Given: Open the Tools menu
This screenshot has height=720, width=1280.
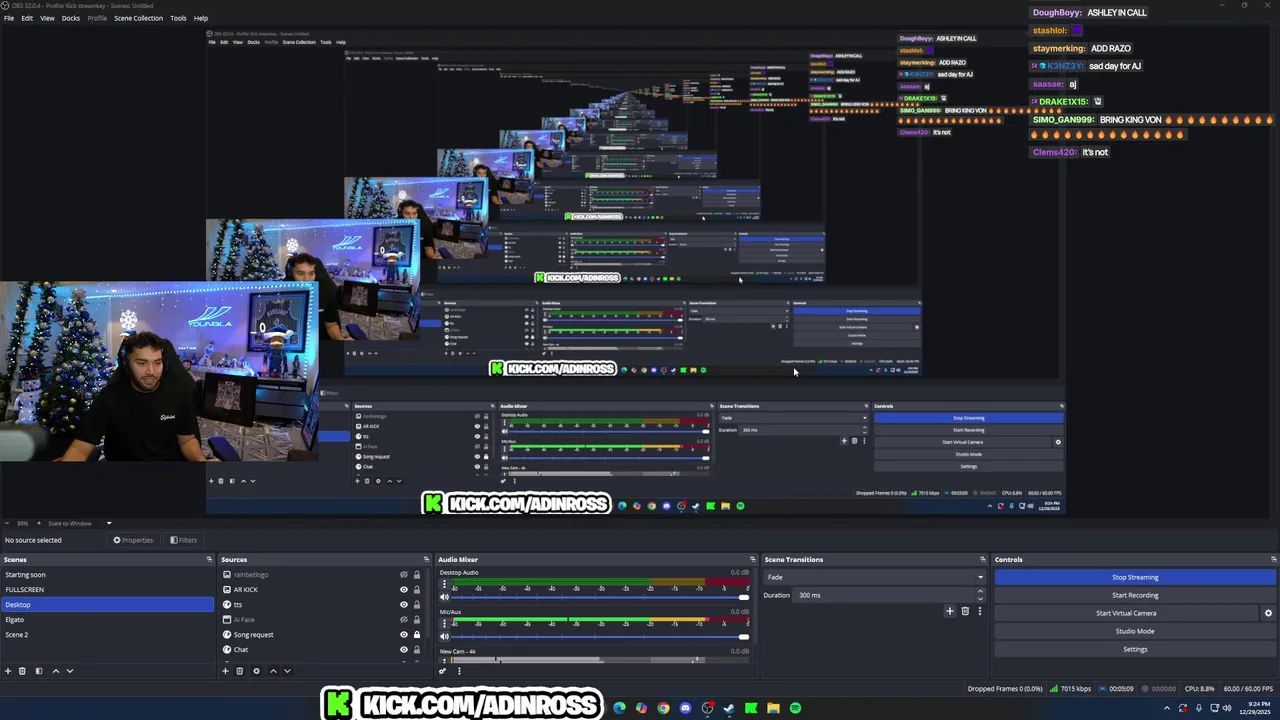Looking at the screenshot, I should (178, 18).
